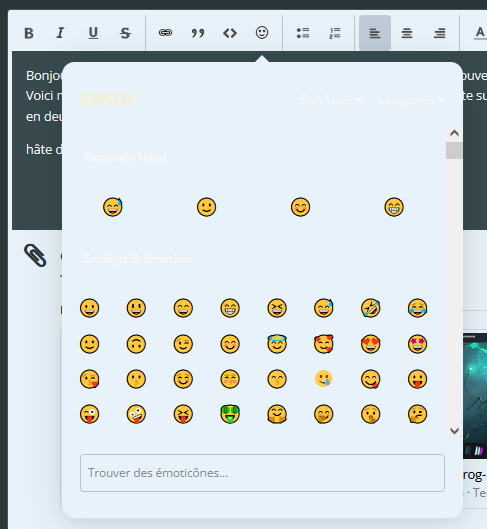Insert the smiling face with tear emoji
Image resolution: width=487 pixels, height=529 pixels.
tap(324, 379)
